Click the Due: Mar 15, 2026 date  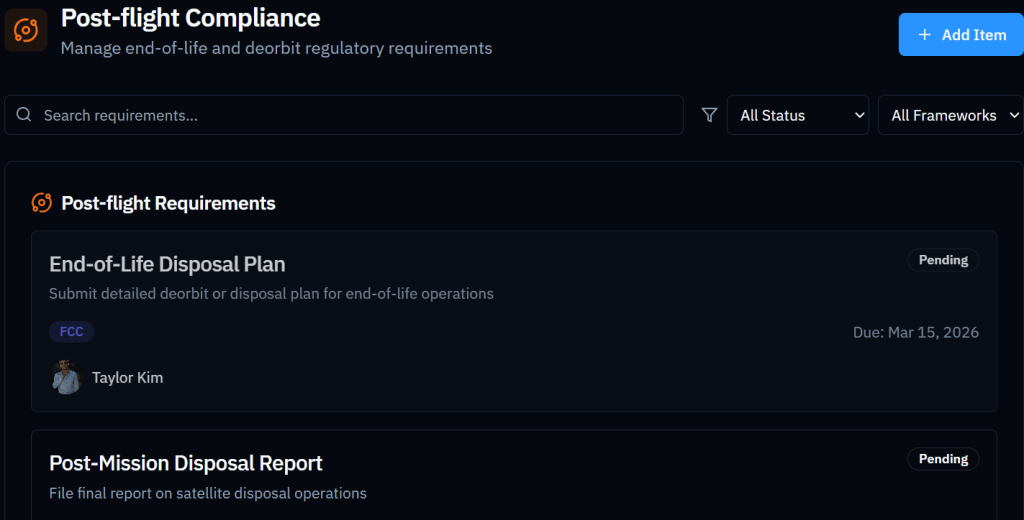(916, 332)
